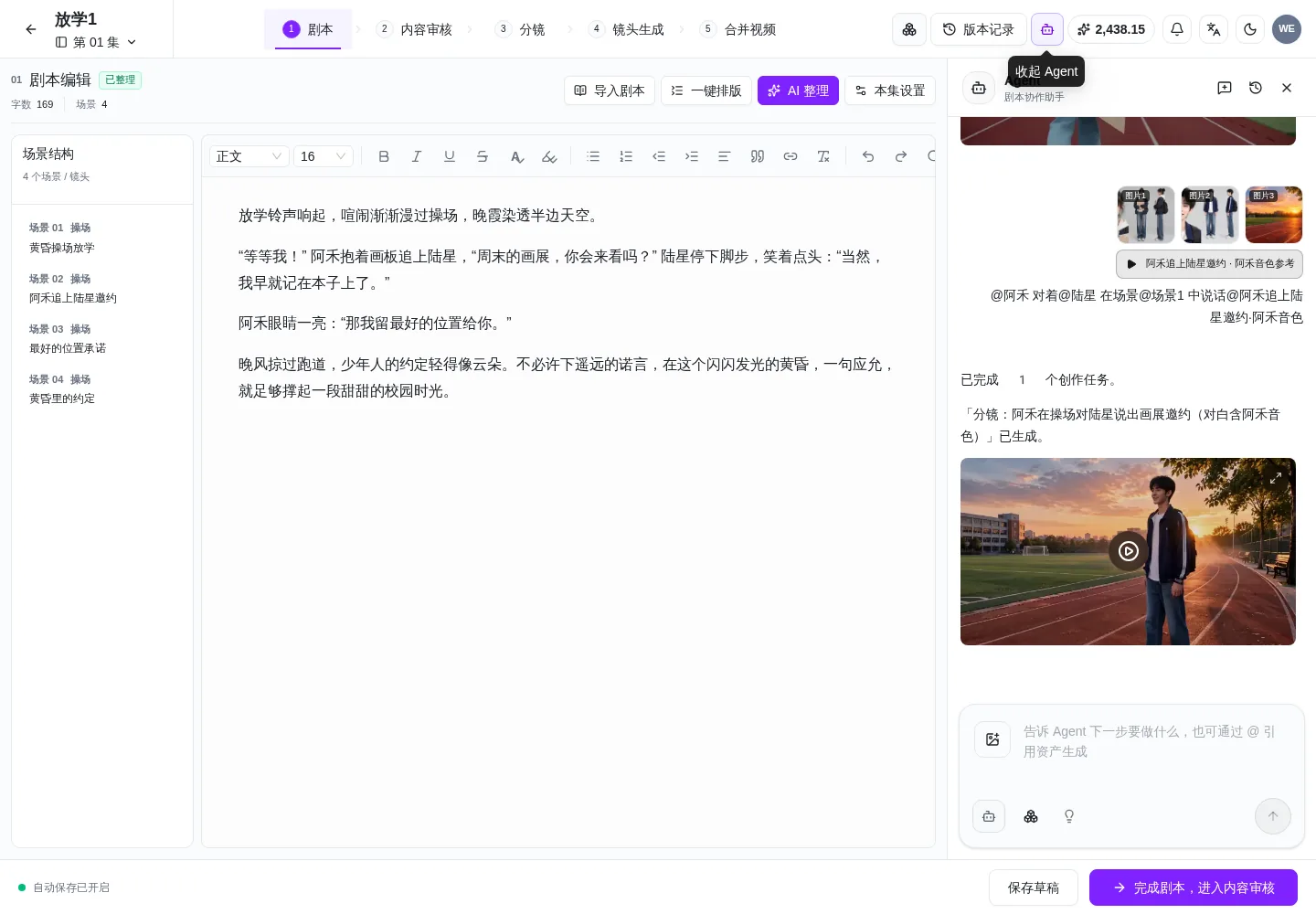The height and width of the screenshot is (914, 1316).
Task: Insert a numbered list
Action: pyautogui.click(x=626, y=156)
